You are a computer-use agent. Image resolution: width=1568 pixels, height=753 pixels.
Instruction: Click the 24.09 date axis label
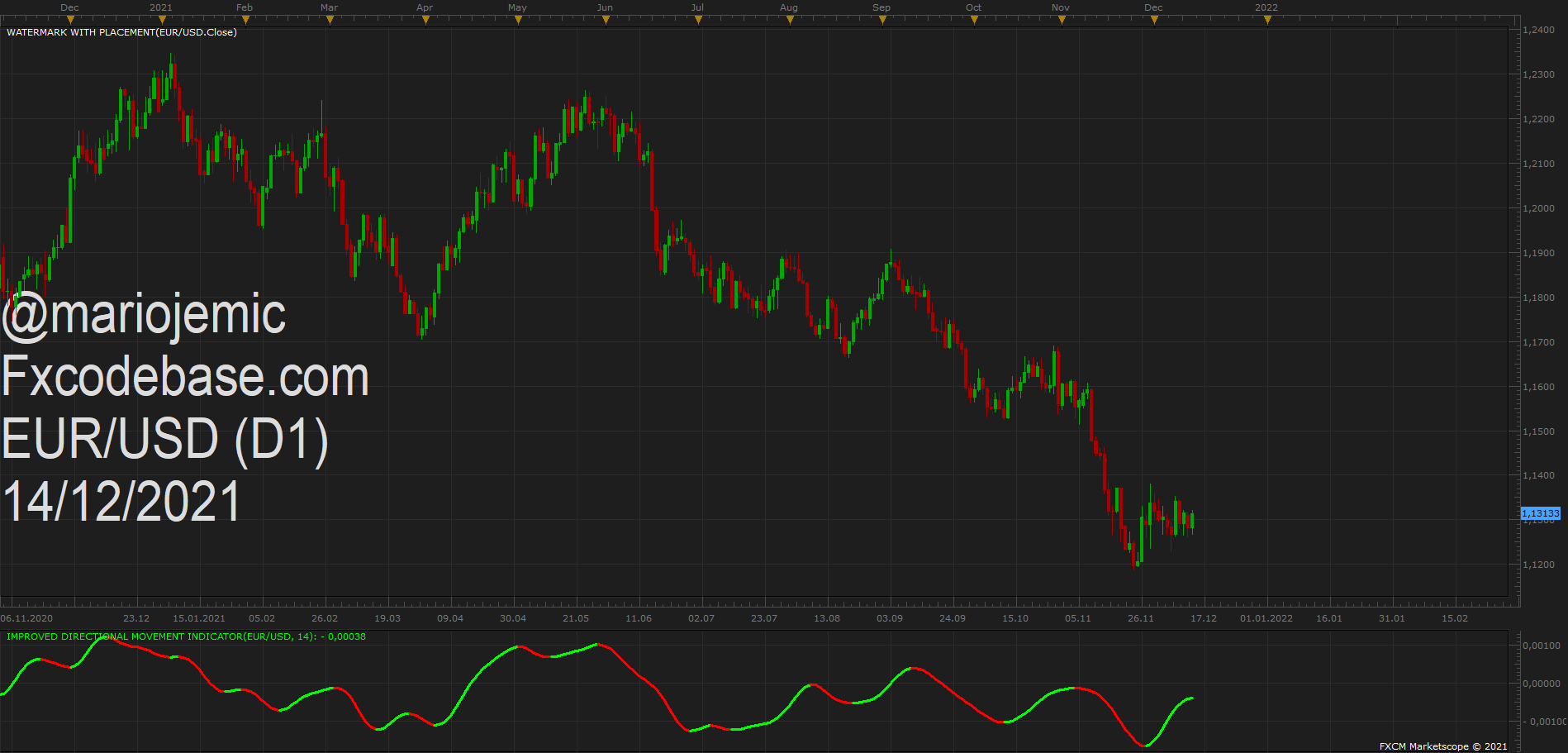coord(953,618)
